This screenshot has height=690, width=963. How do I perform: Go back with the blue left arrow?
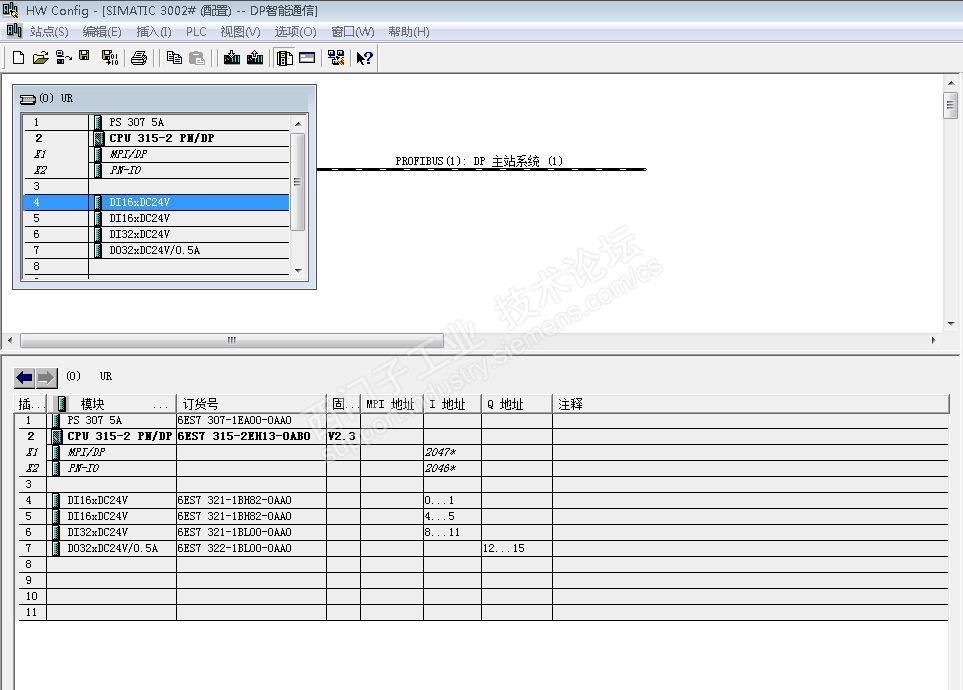[25, 377]
